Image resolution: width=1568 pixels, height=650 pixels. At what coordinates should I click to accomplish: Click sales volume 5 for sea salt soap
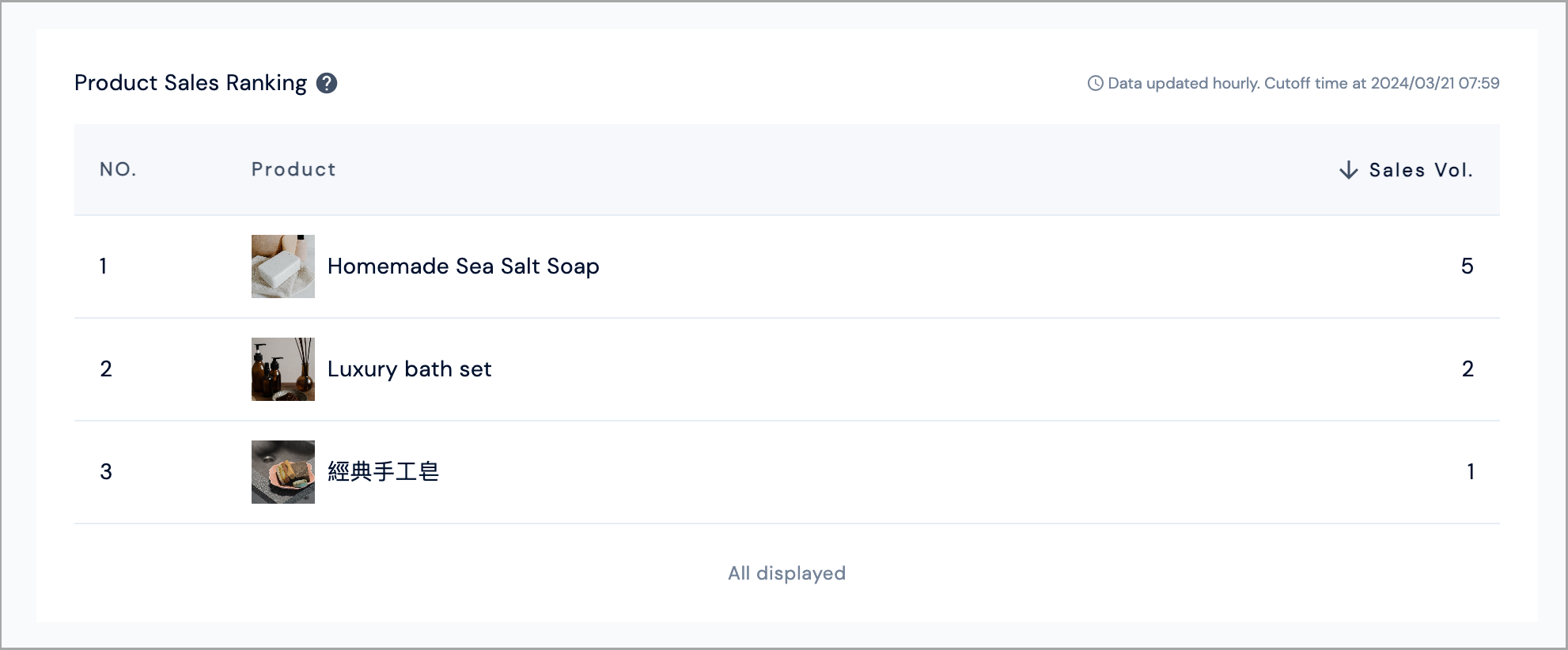click(1468, 266)
